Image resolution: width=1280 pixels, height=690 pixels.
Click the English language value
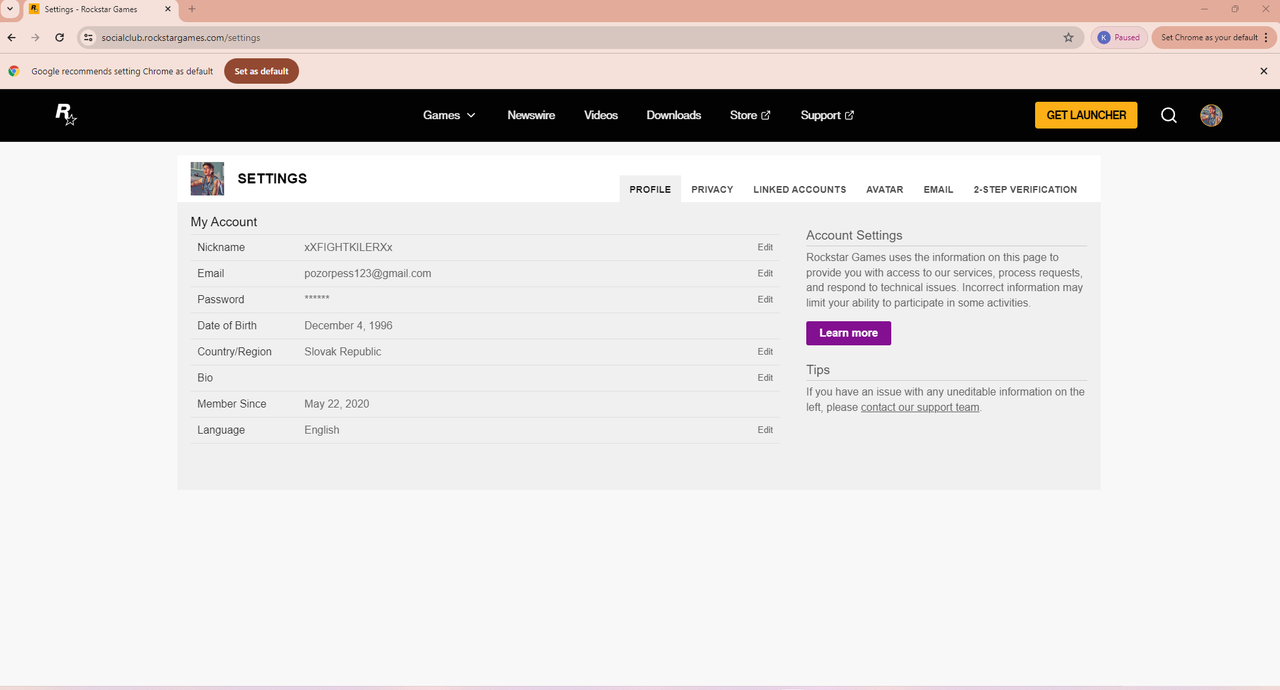[322, 430]
